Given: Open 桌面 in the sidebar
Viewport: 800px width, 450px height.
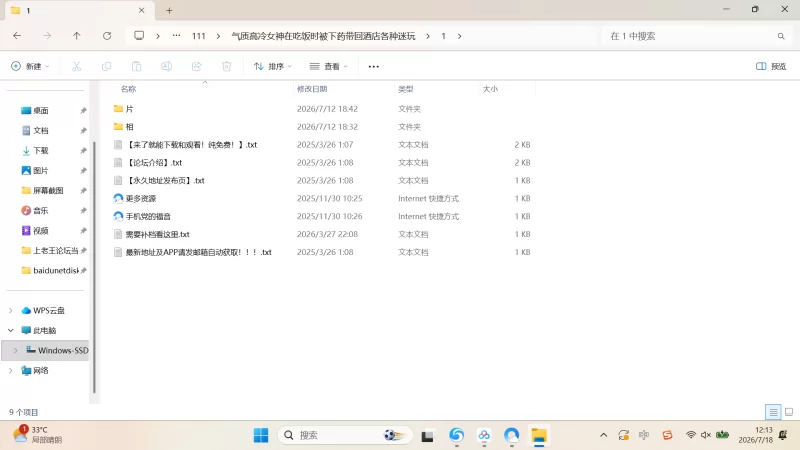Looking at the screenshot, I should tap(41, 110).
